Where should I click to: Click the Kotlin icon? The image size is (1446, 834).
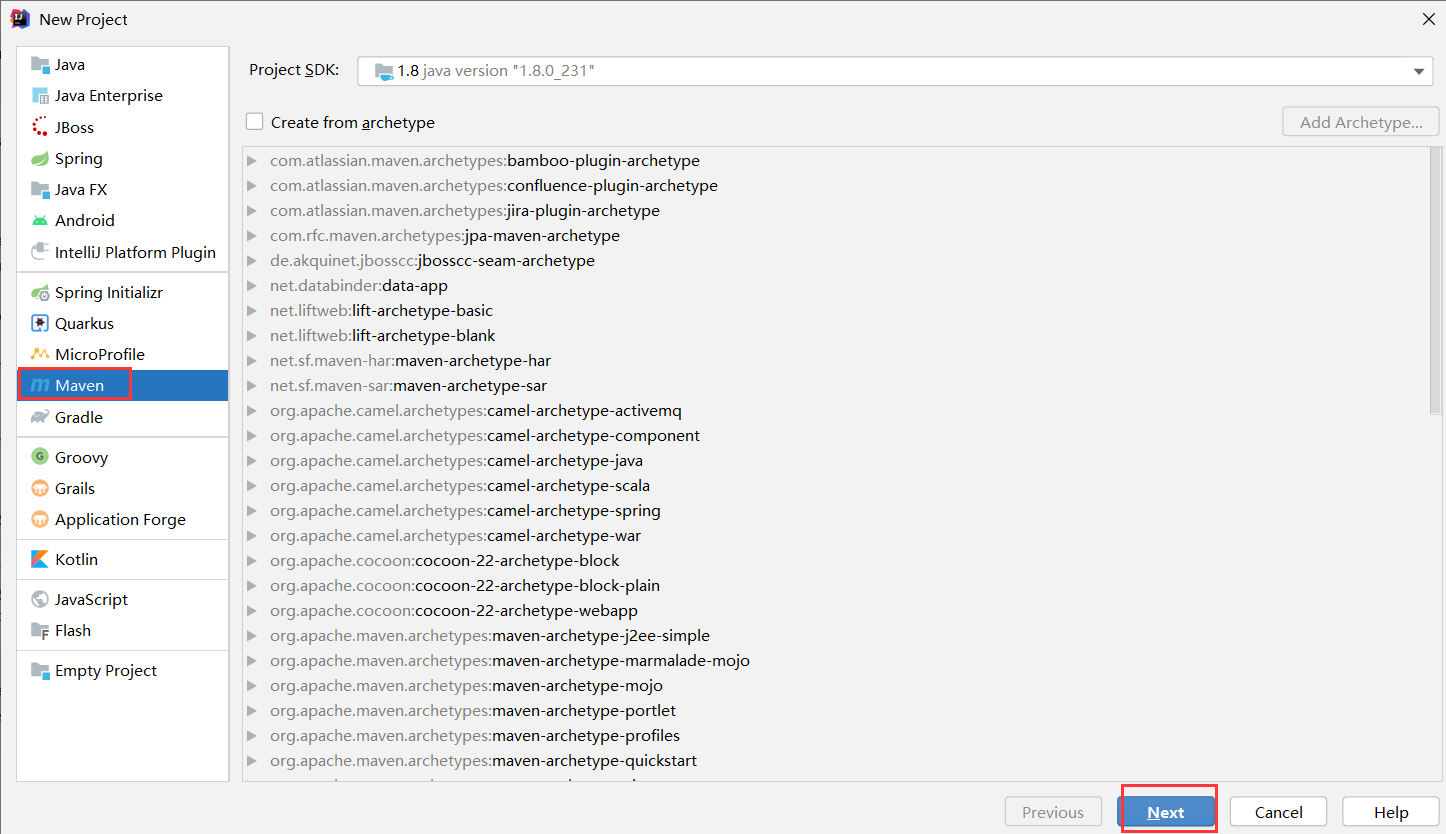[40, 559]
